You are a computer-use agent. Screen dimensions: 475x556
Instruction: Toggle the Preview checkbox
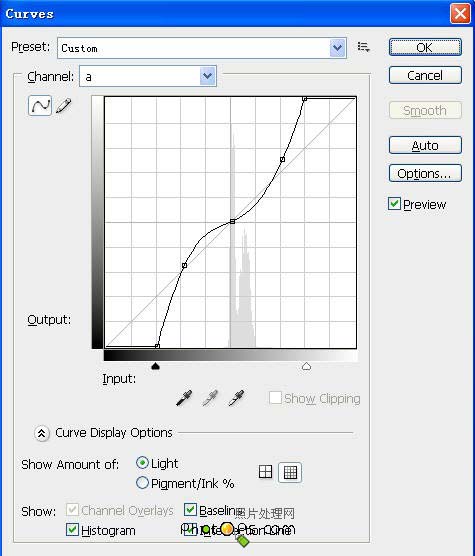tap(394, 204)
